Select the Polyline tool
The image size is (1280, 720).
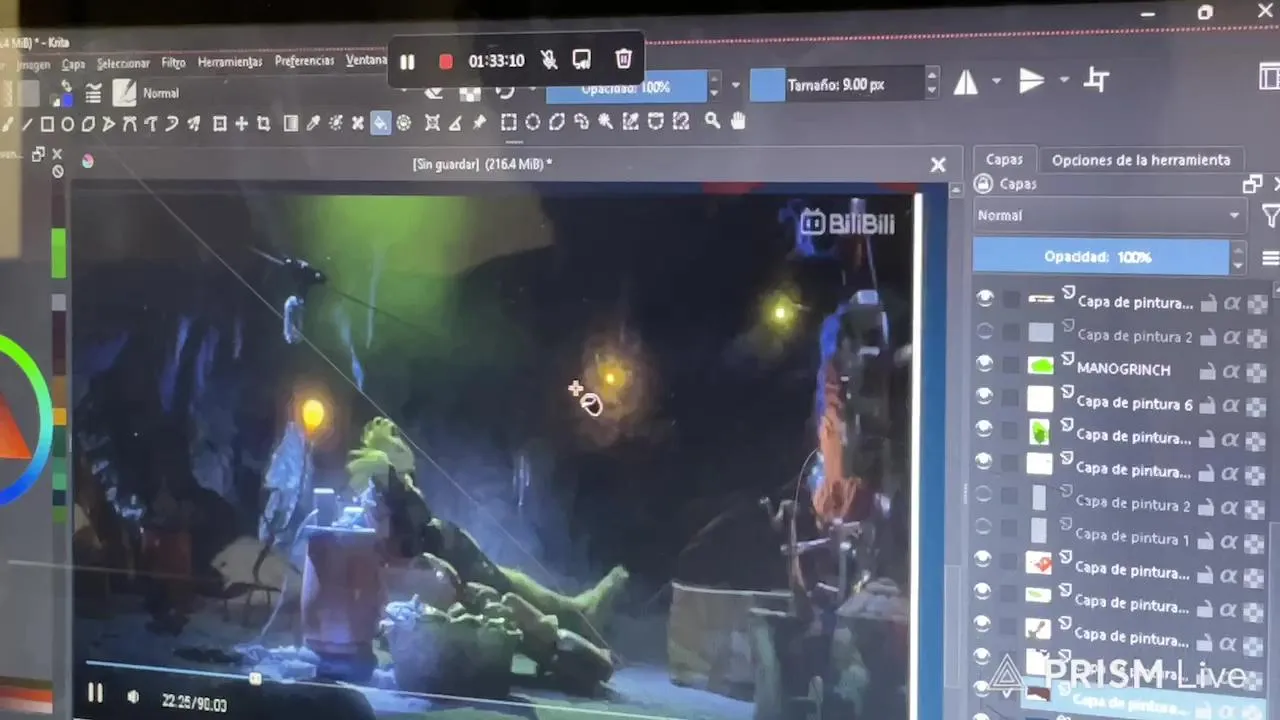pos(109,125)
